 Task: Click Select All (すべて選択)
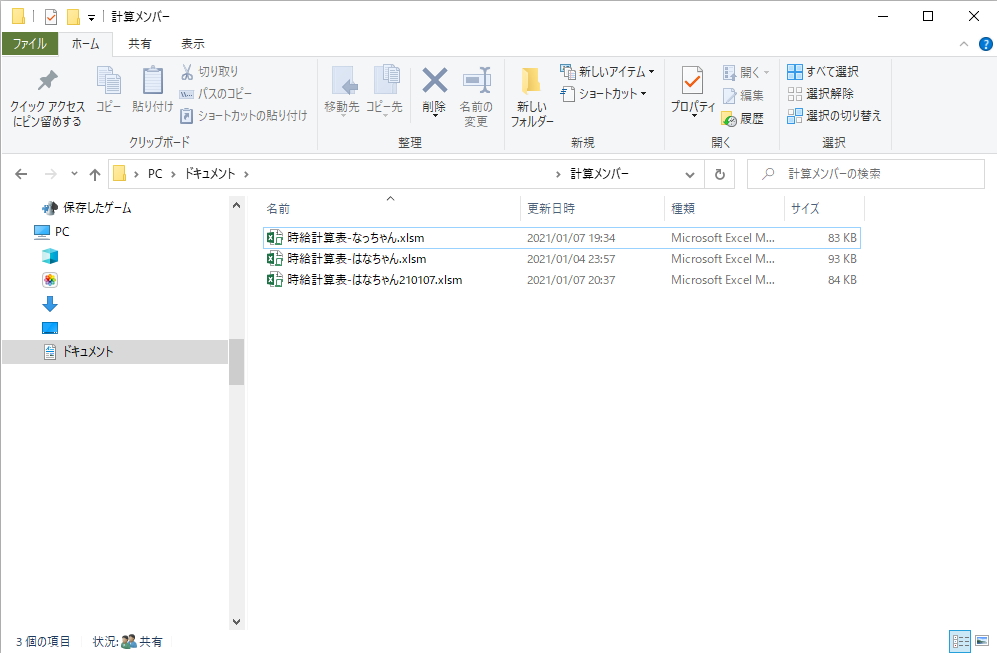[822, 72]
